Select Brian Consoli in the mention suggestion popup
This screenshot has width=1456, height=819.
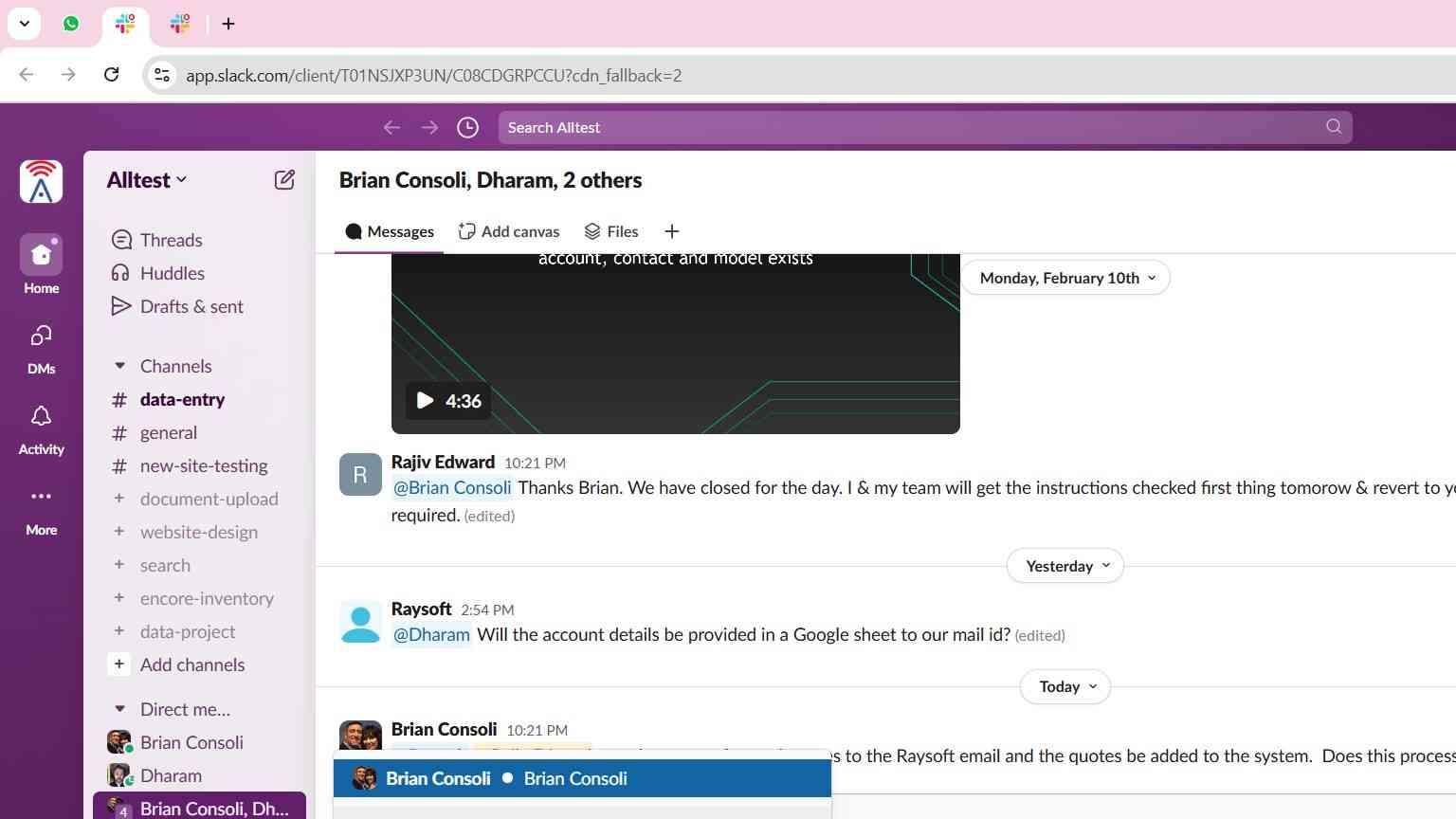582,778
